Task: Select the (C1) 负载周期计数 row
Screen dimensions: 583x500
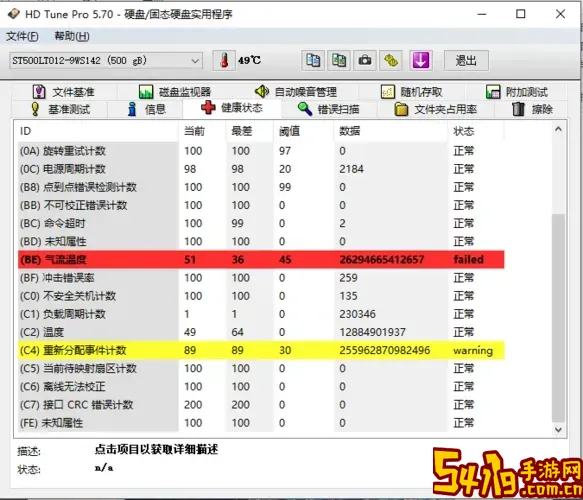Action: [x=261, y=314]
